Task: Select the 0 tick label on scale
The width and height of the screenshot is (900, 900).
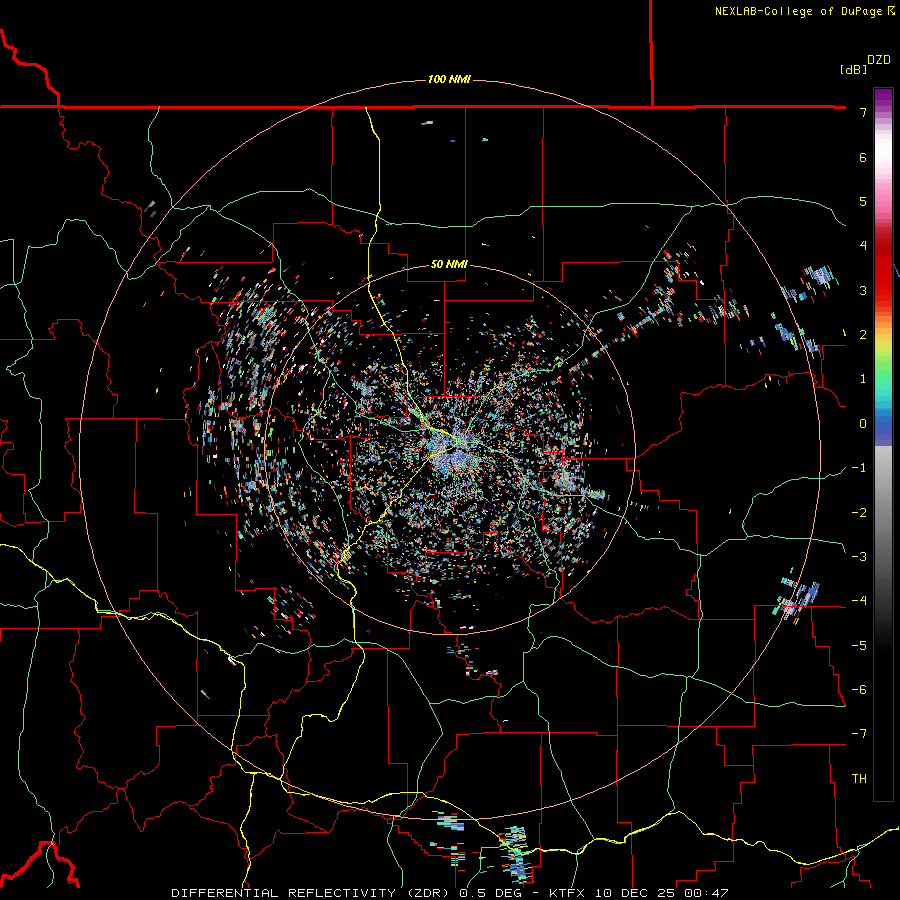Action: (x=863, y=424)
